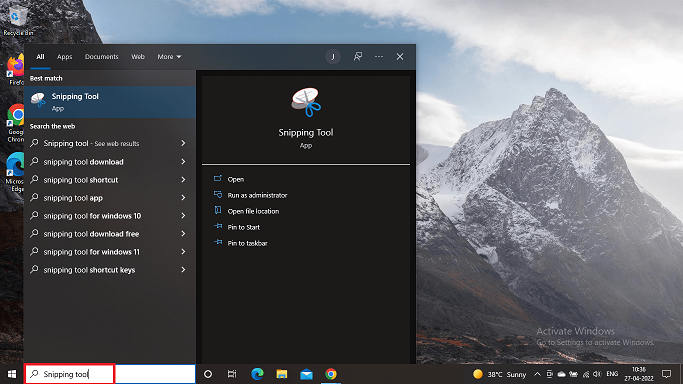The height and width of the screenshot is (384, 683).
Task: Click the network tray icon
Action: tap(585, 374)
